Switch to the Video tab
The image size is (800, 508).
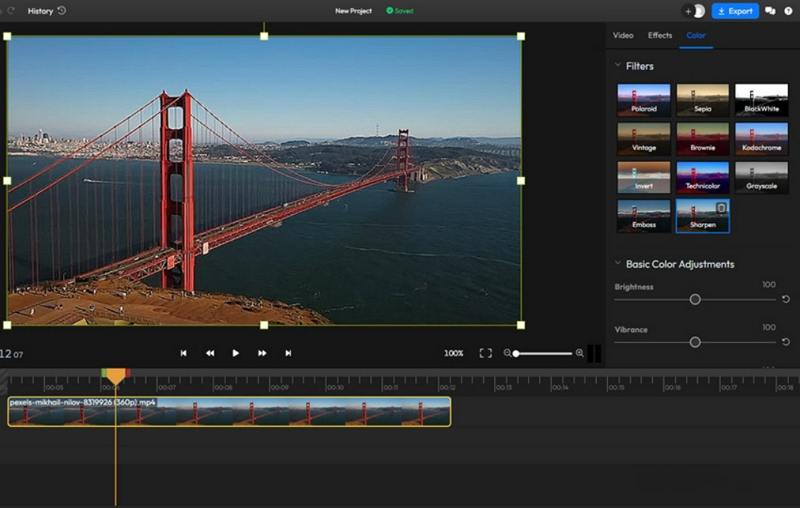[x=623, y=36]
